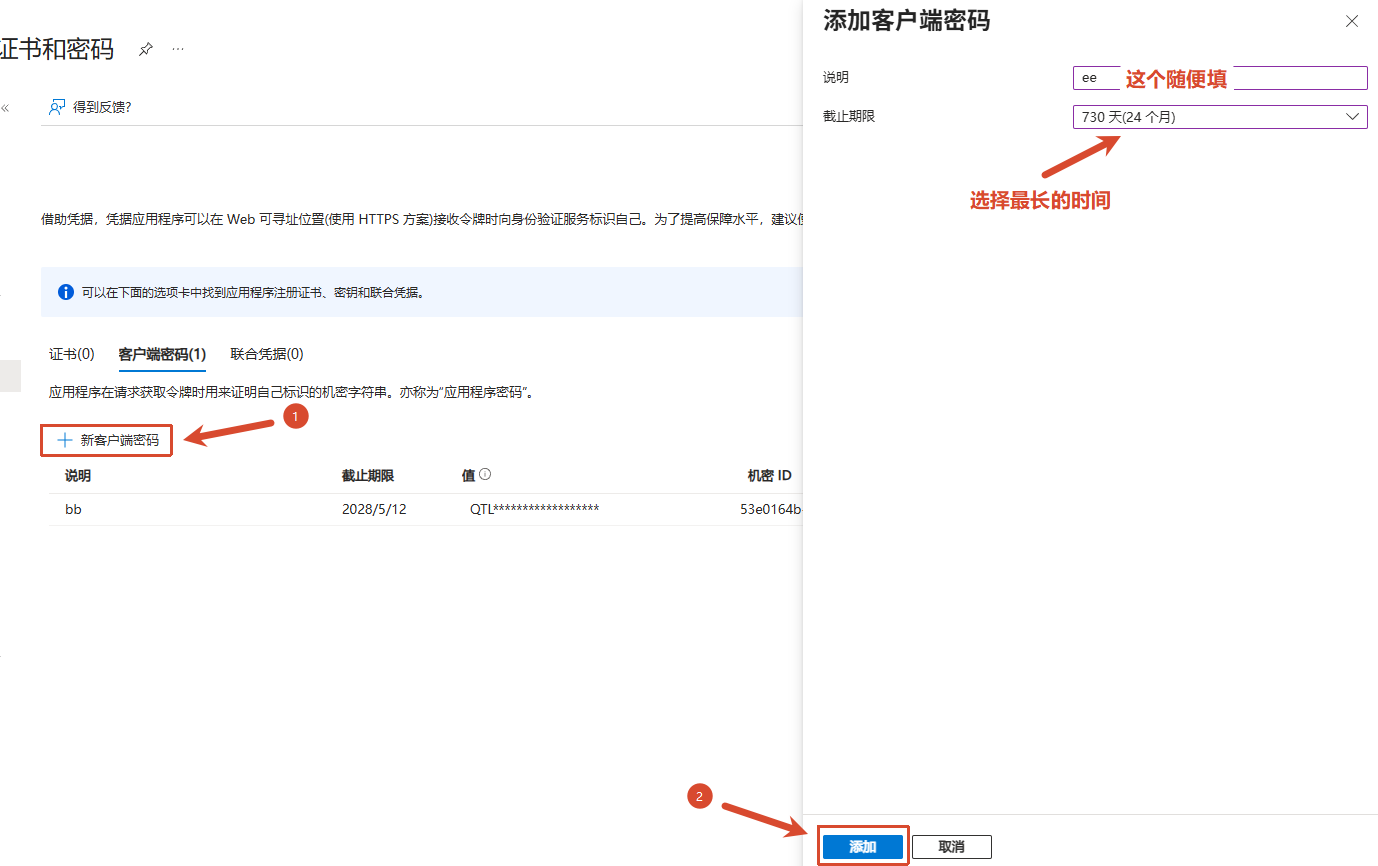The height and width of the screenshot is (866, 1378).
Task: Show the info tooltip next to 值 column
Action: (x=485, y=476)
